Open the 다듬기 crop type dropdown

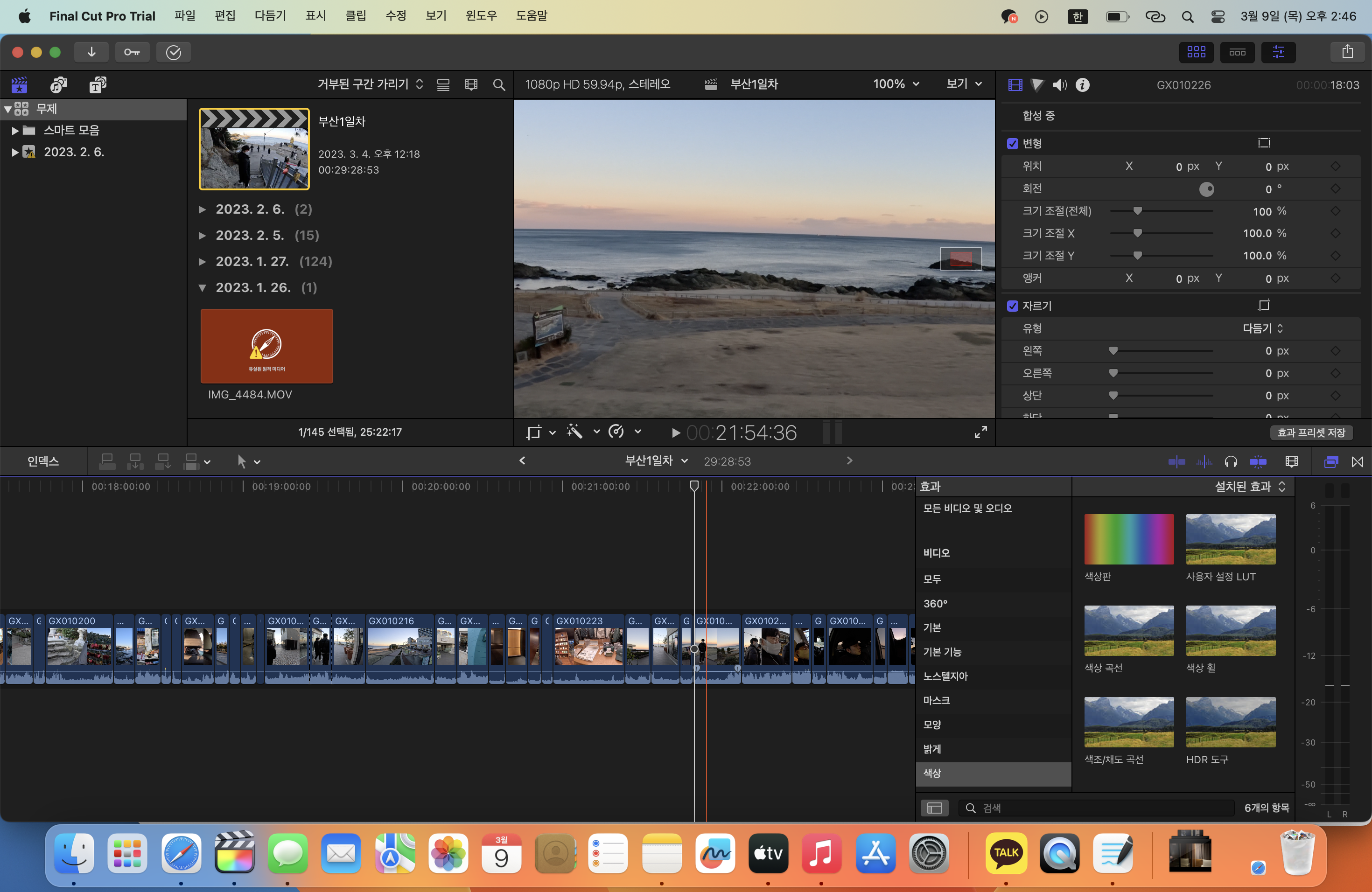pos(1262,328)
